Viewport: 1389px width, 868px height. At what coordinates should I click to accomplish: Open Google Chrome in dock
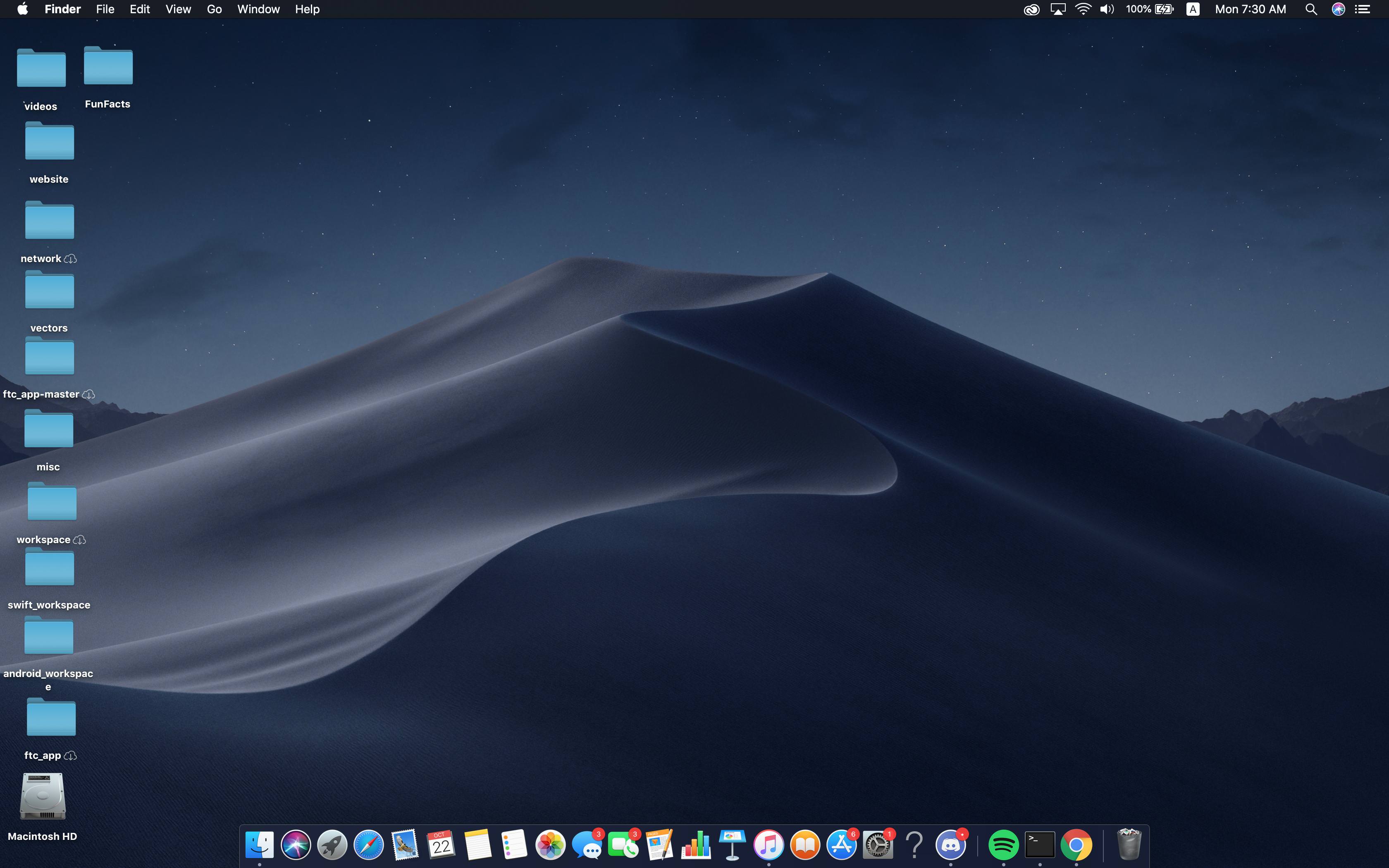(x=1076, y=844)
